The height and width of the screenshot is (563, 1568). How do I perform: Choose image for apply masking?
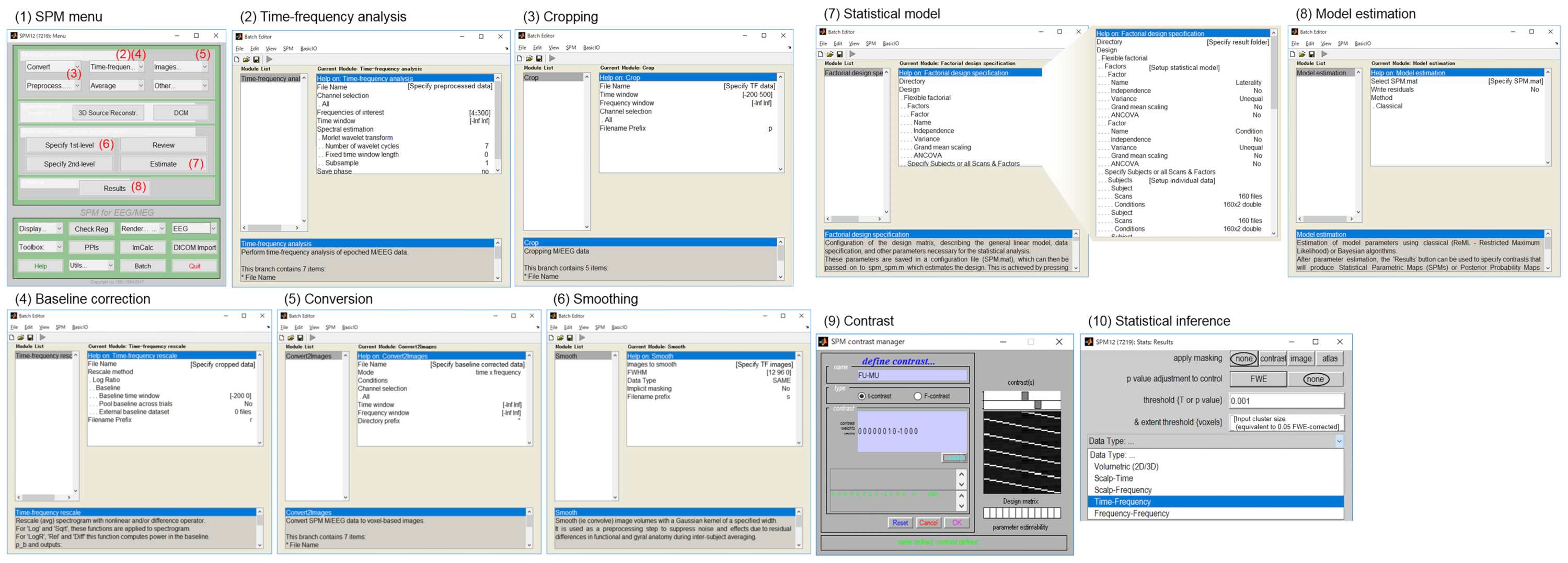[x=1301, y=359]
